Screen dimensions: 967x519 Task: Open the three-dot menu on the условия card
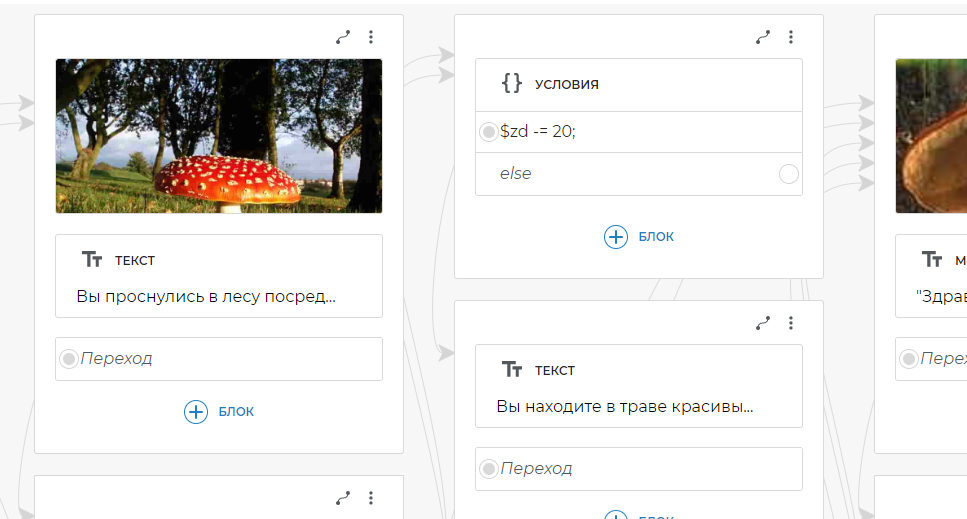pyautogui.click(x=791, y=38)
